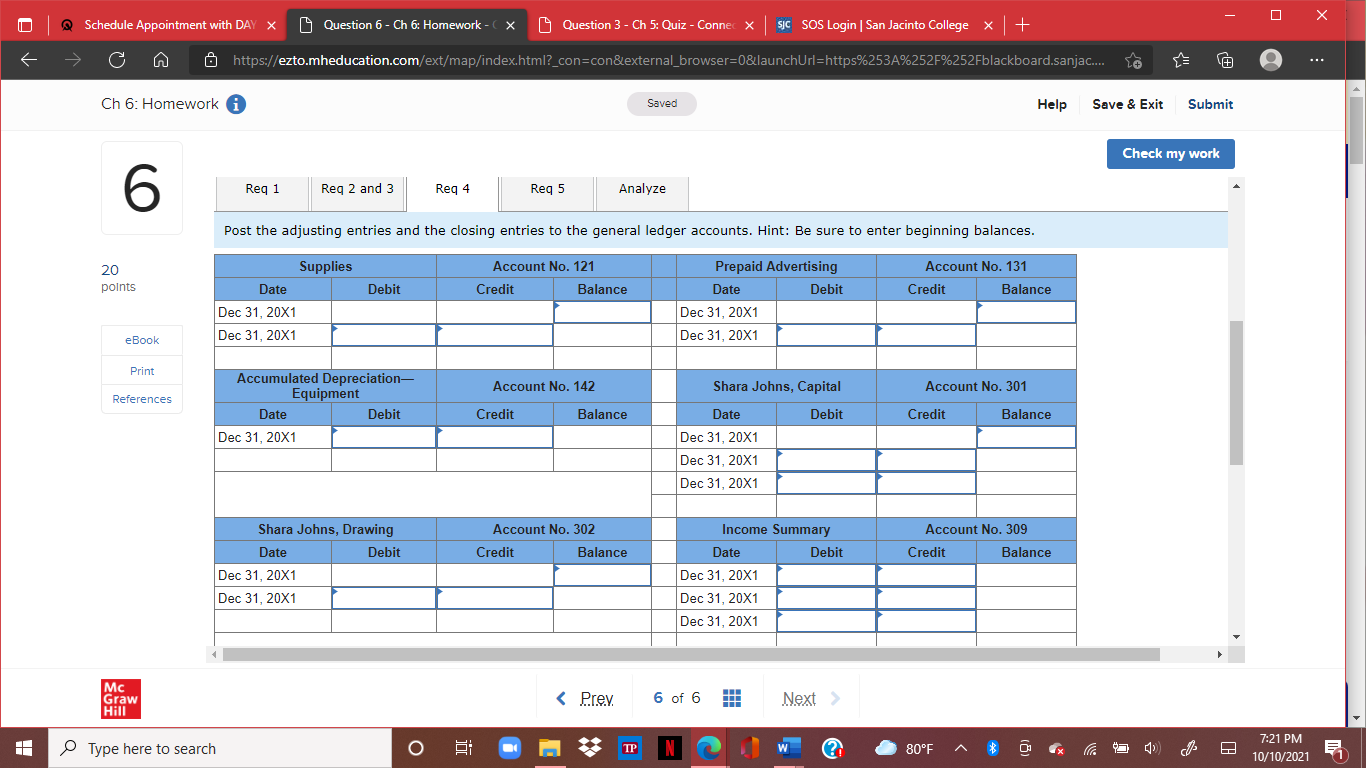Click the Submit link
The height and width of the screenshot is (768, 1366).
pos(1210,104)
